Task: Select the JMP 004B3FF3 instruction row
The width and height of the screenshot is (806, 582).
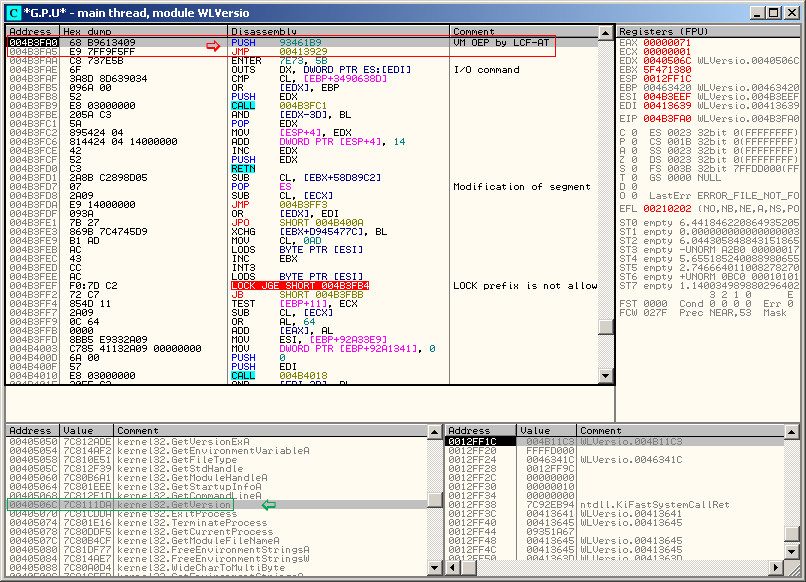Action: [302, 205]
